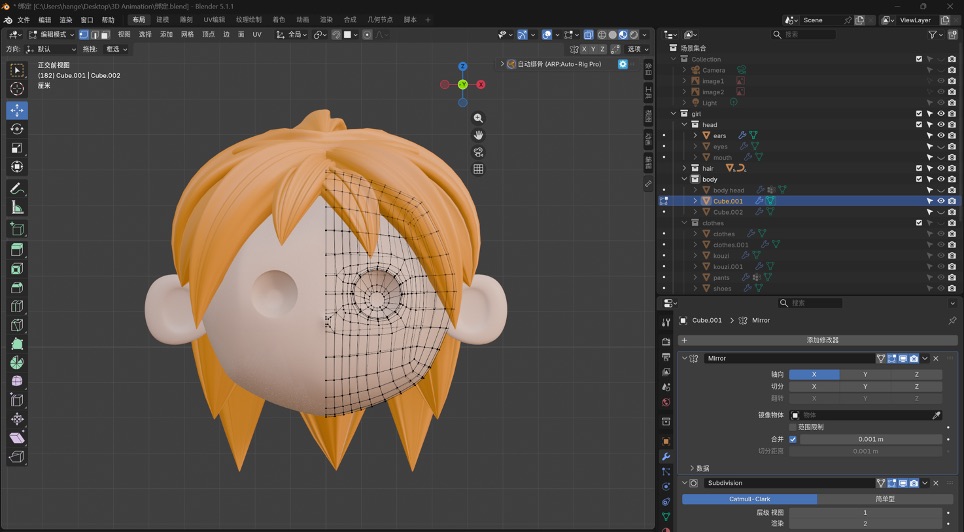Screen dimensions: 964x532
Task: Hide the Cube.001 object with eye icon
Action: pos(941,201)
